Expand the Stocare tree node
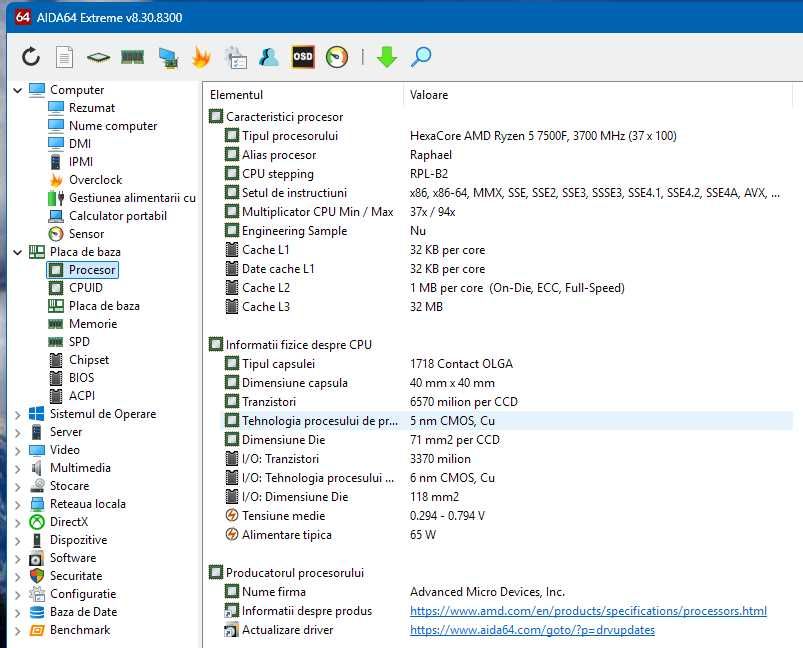The height and width of the screenshot is (648, 803). click(x=17, y=486)
